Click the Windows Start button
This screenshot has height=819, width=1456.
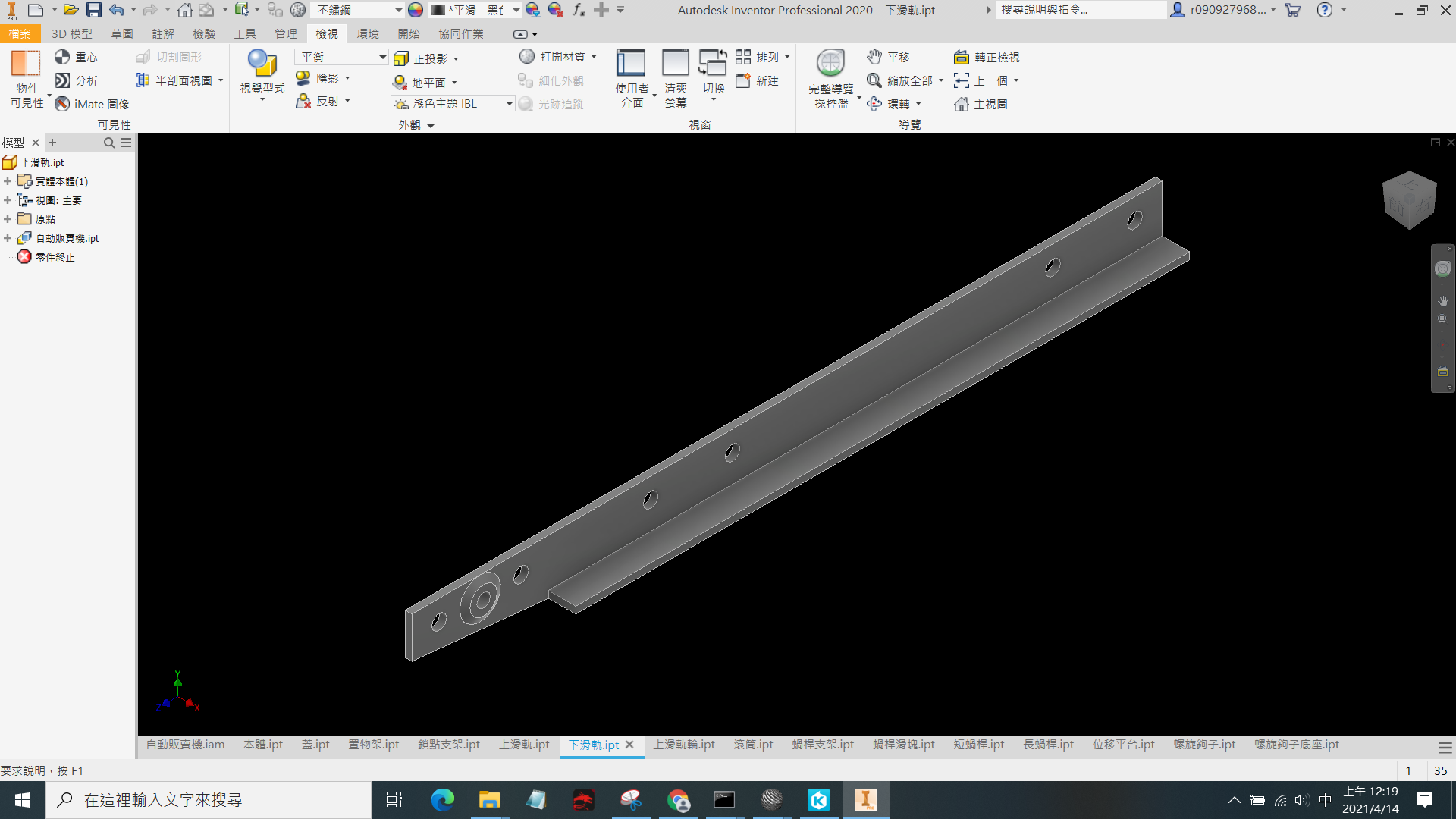point(23,800)
